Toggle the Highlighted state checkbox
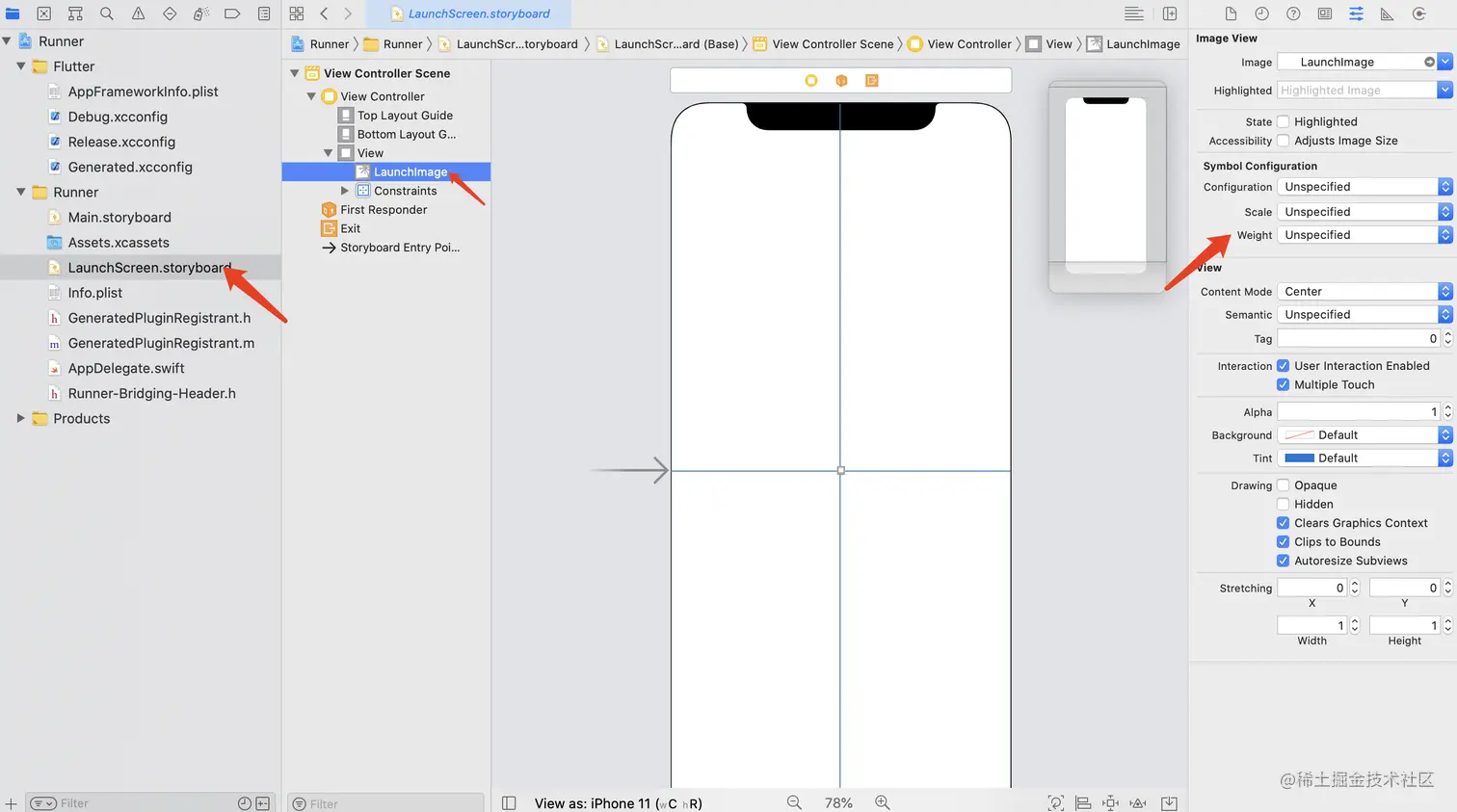 [1283, 121]
